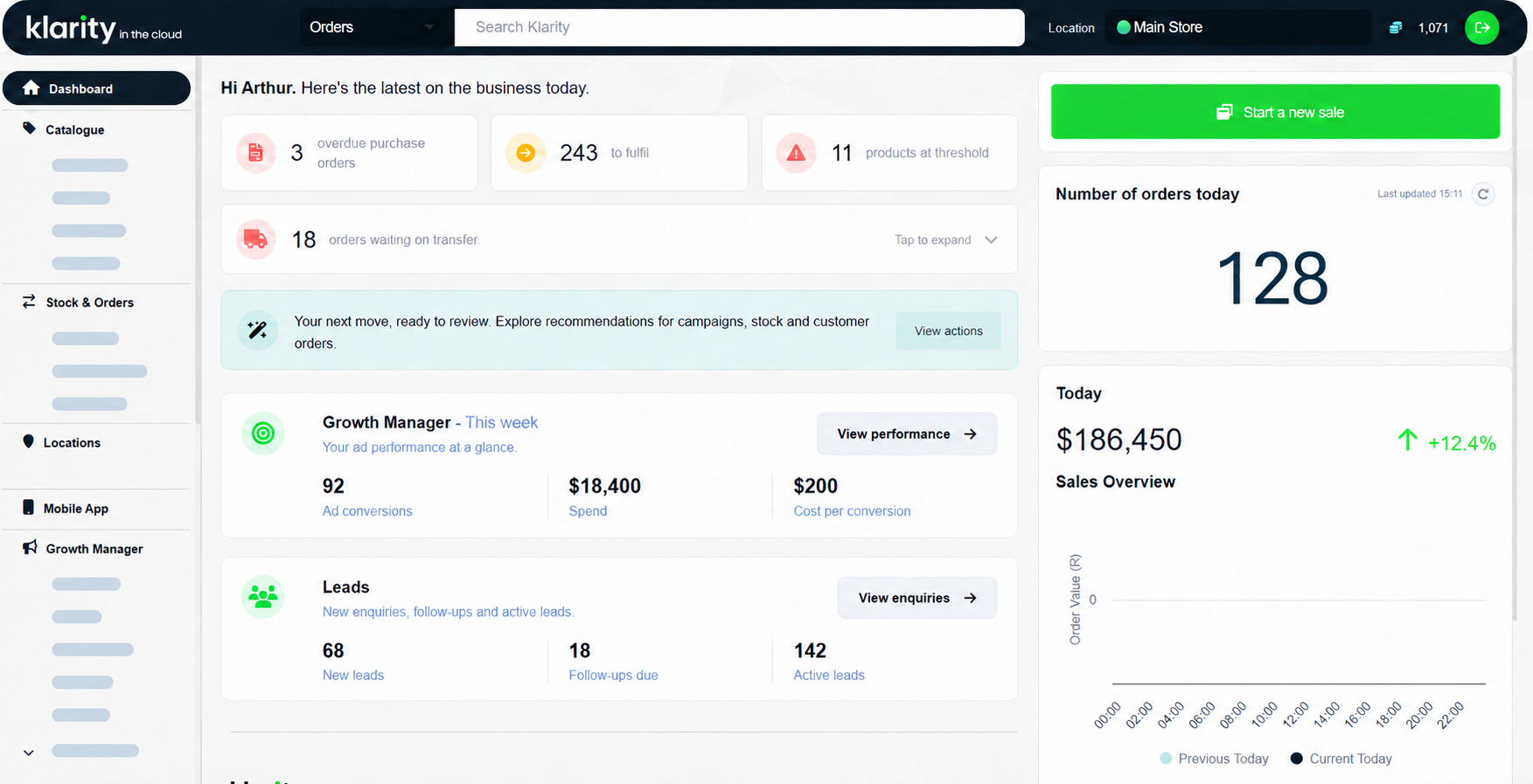Click the Catalogue tag icon in sidebar
The image size is (1533, 784).
(29, 128)
